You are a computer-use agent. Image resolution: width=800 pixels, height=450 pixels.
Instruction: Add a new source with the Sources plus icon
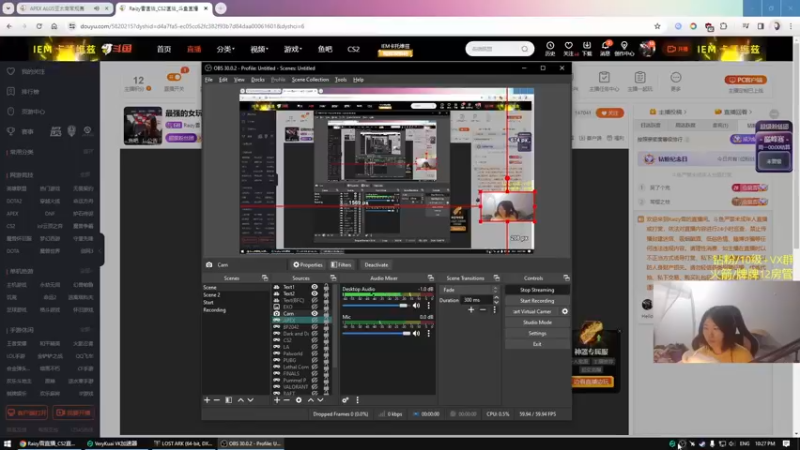(x=277, y=400)
